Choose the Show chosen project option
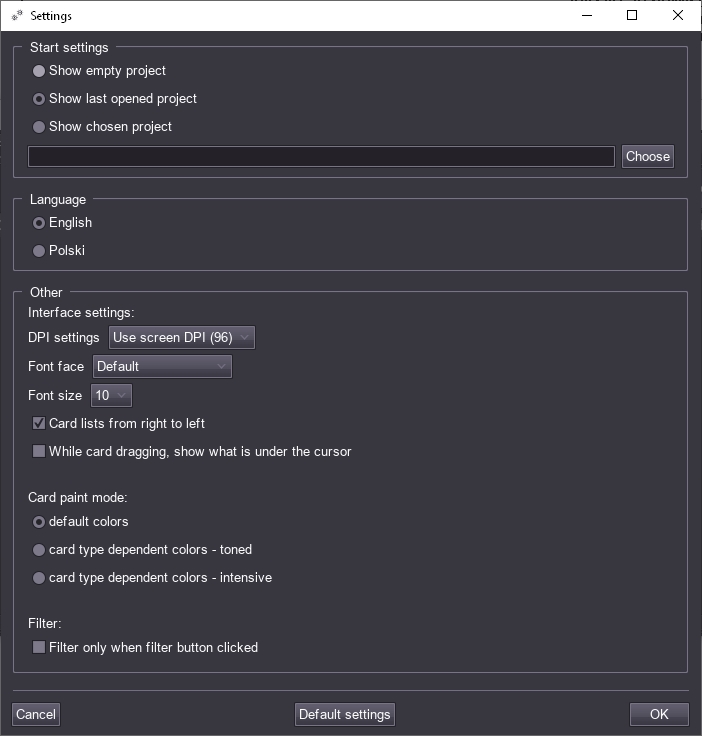The height and width of the screenshot is (736, 702). tap(39, 127)
